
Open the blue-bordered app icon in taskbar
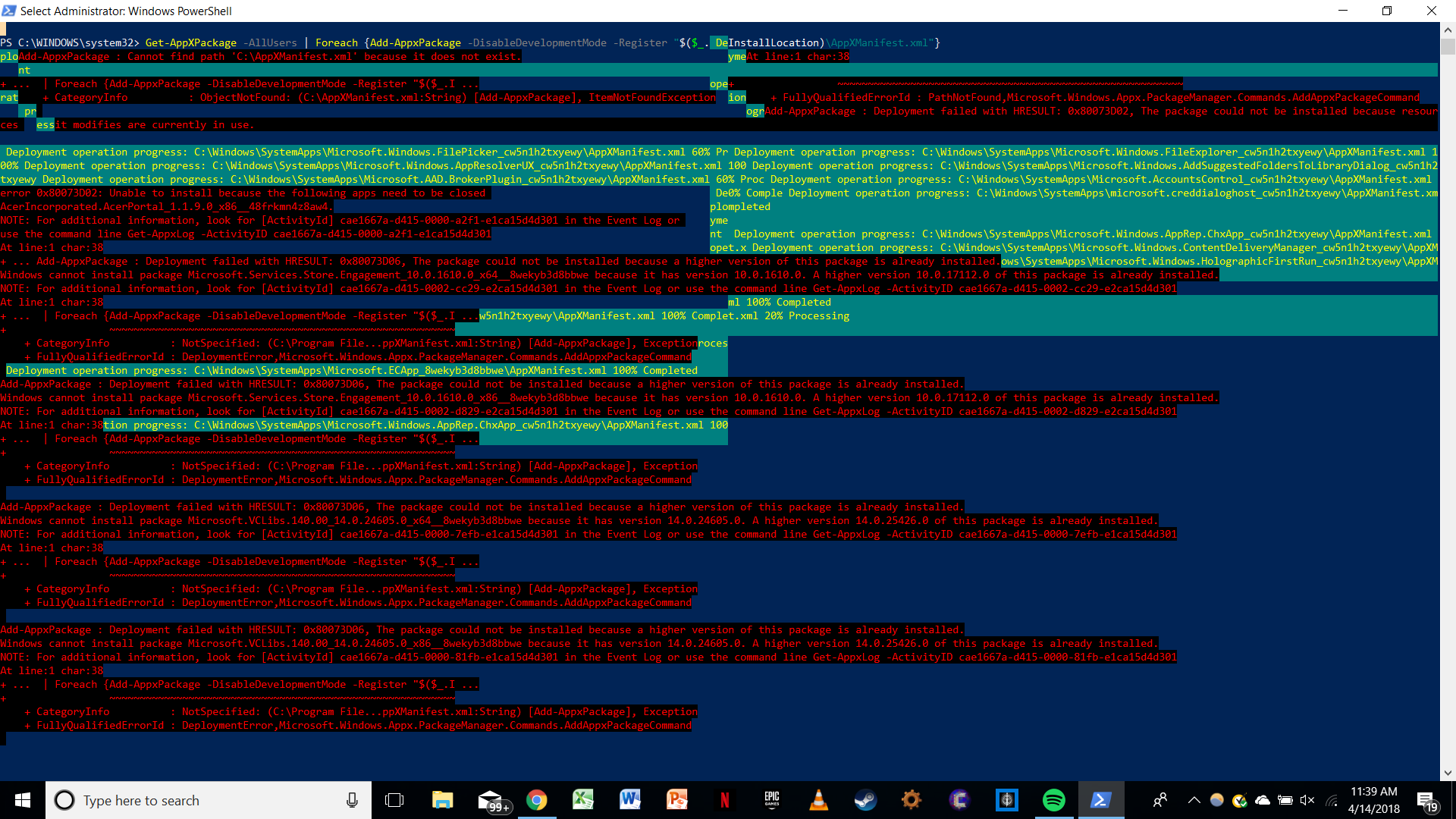1007,800
